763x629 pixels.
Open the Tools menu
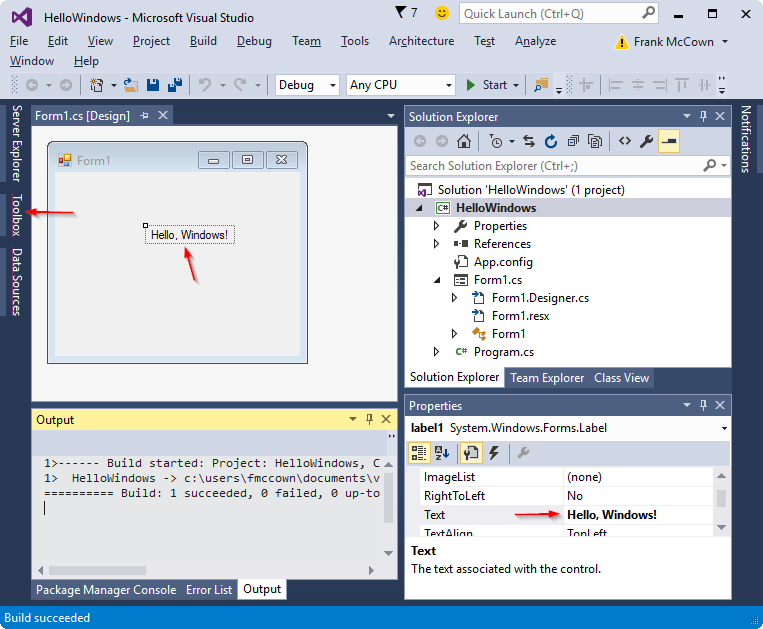[355, 41]
